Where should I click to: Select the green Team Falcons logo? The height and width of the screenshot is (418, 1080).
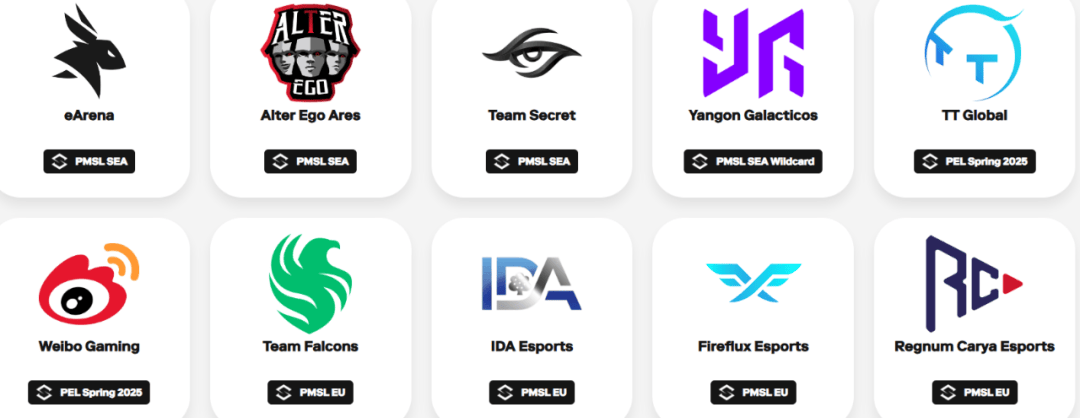311,284
